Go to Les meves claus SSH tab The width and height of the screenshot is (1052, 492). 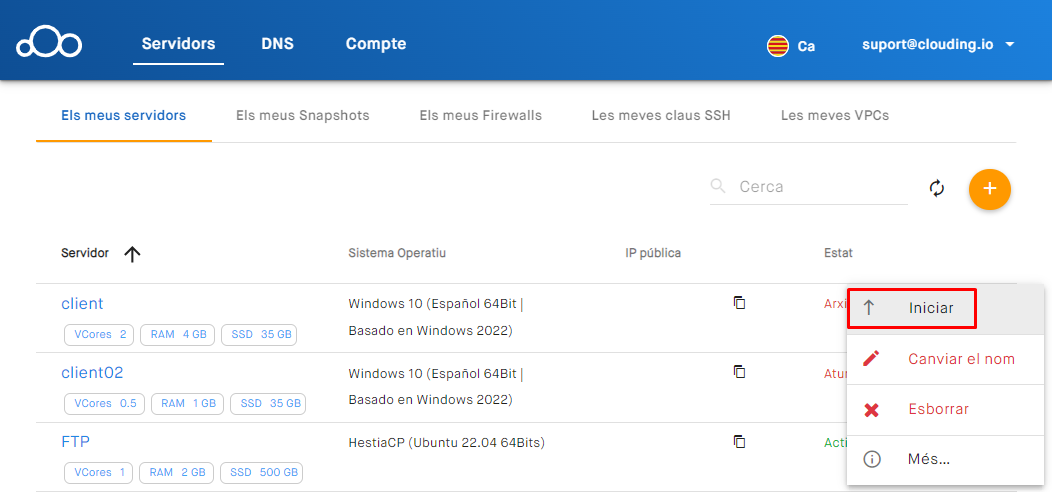pos(661,115)
